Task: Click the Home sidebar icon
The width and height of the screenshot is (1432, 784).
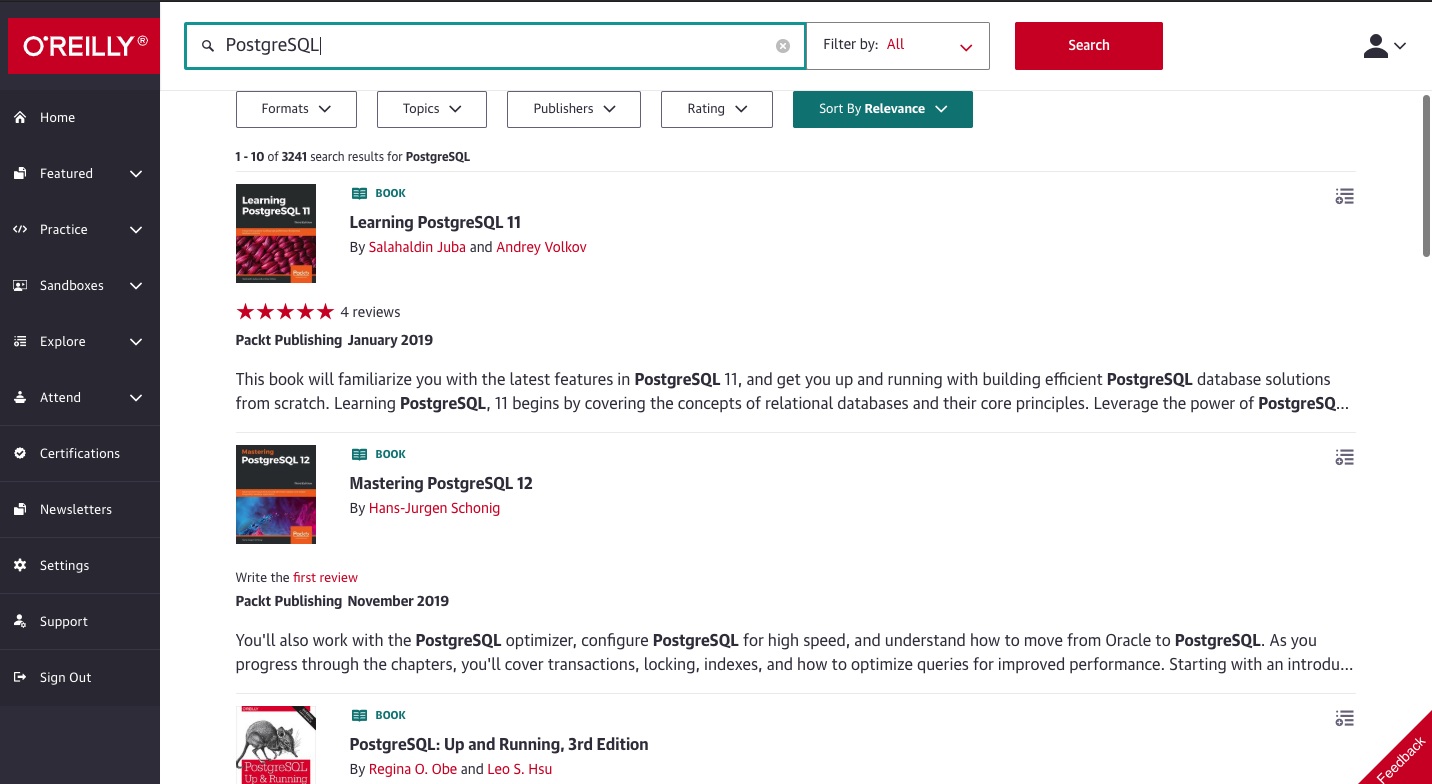Action: pyautogui.click(x=20, y=117)
